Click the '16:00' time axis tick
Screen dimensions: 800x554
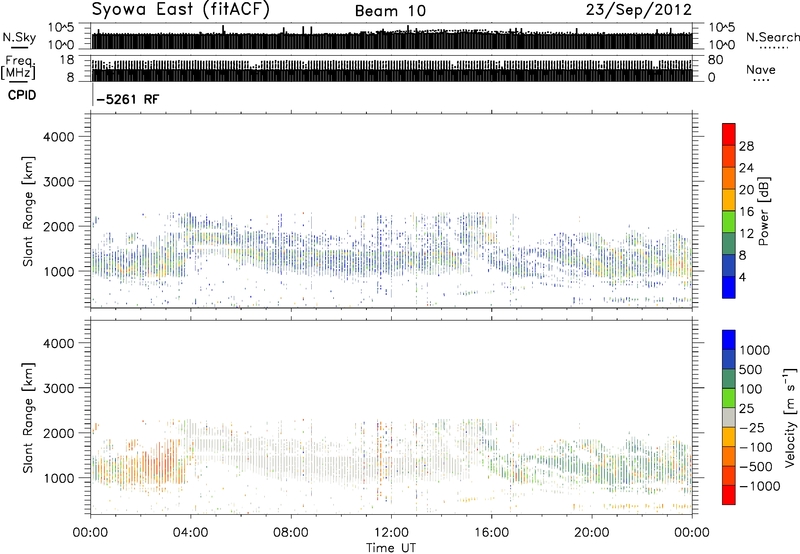[x=491, y=533]
